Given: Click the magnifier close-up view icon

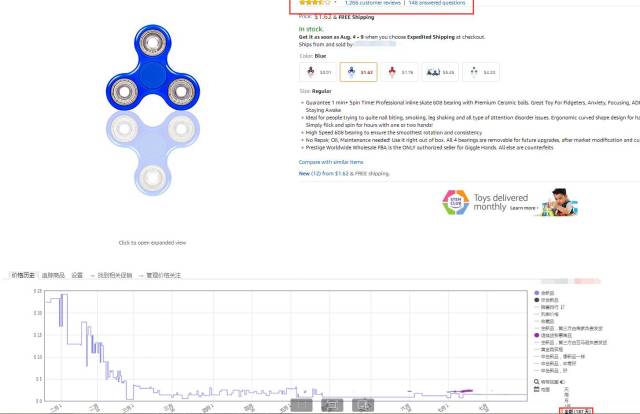Looking at the screenshot, I should tap(537, 382).
